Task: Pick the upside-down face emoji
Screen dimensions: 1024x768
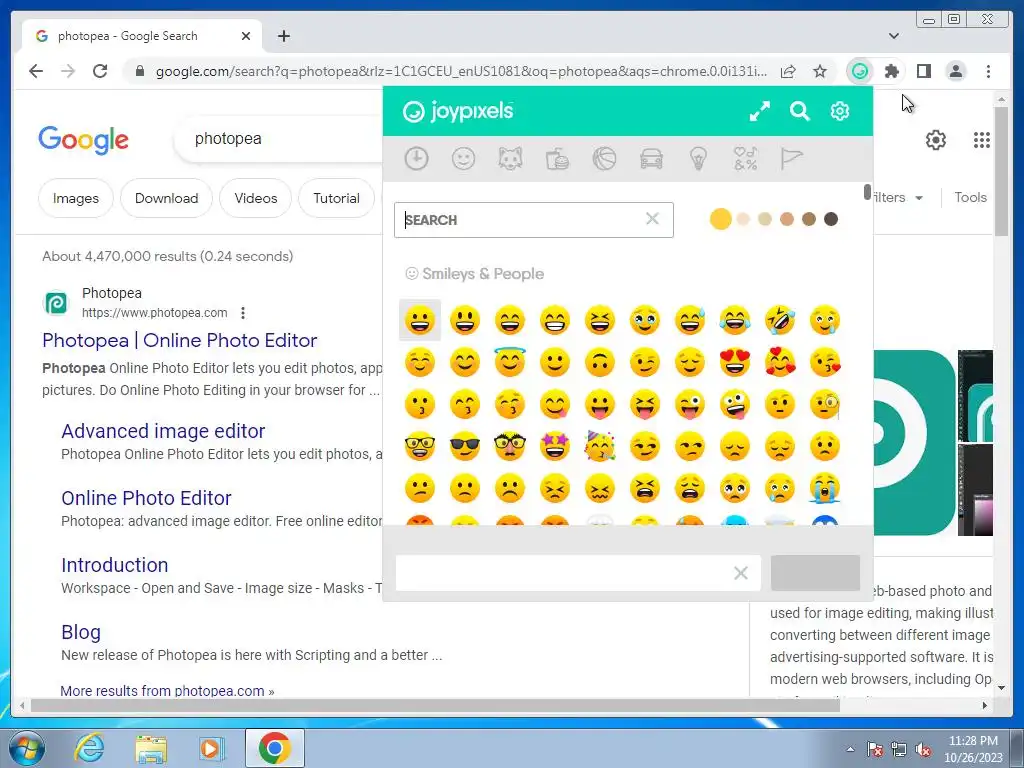Action: click(600, 362)
